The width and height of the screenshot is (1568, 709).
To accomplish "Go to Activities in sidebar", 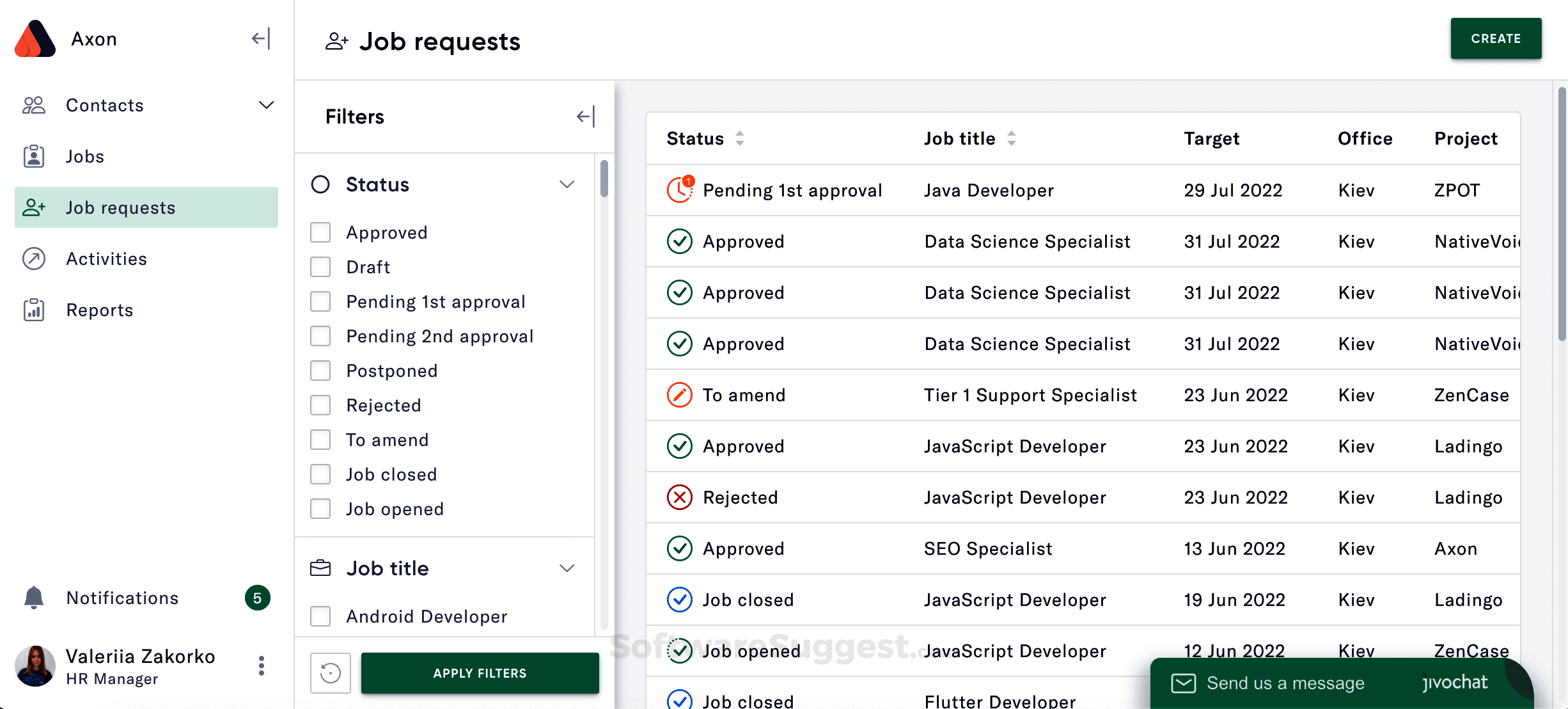I will click(106, 259).
